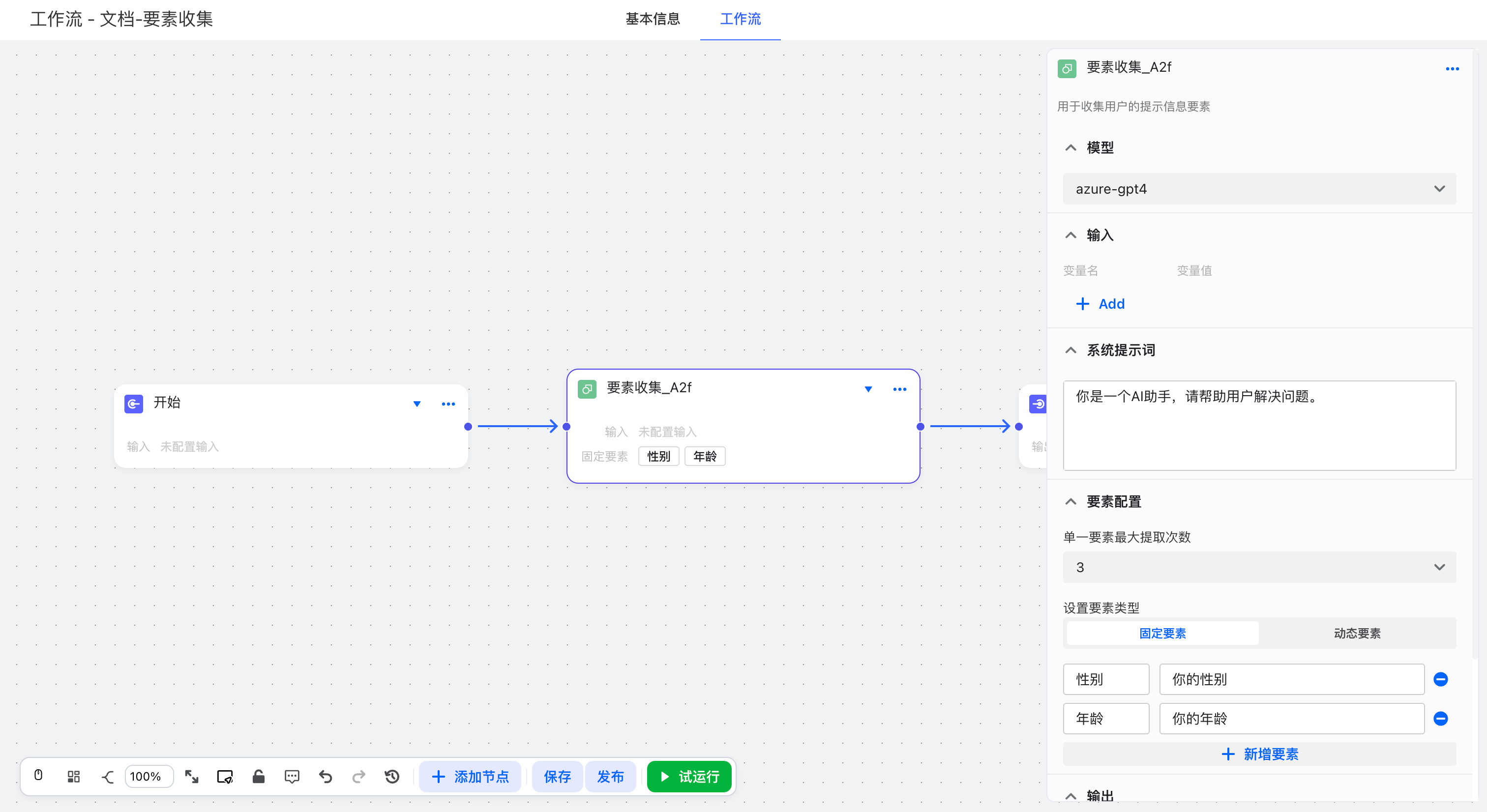Click the auto-layout nodes icon
This screenshot has width=1487, height=812.
pyautogui.click(x=73, y=776)
